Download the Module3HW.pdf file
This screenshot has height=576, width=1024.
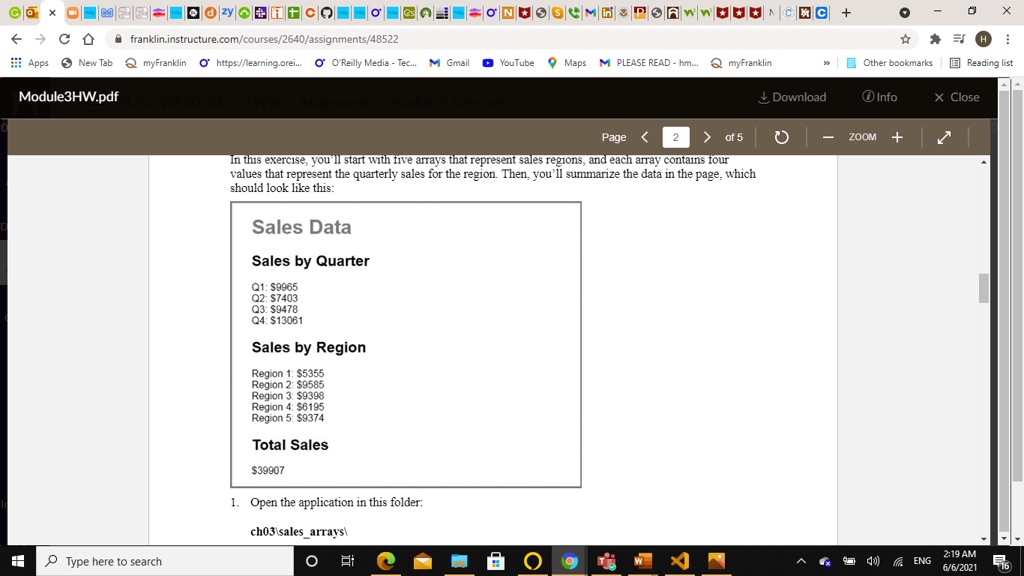tap(791, 97)
